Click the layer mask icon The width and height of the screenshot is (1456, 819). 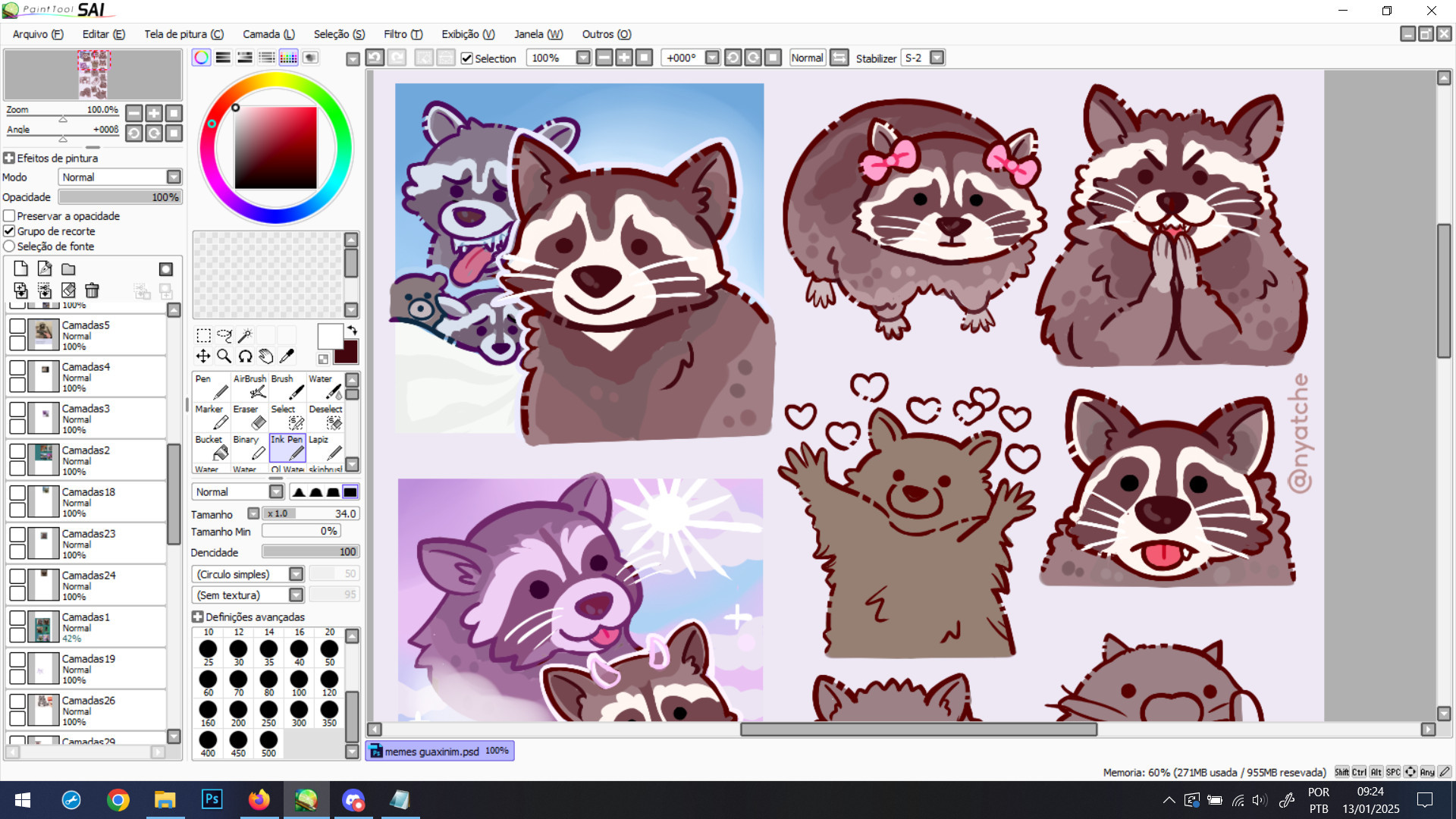[x=165, y=269]
